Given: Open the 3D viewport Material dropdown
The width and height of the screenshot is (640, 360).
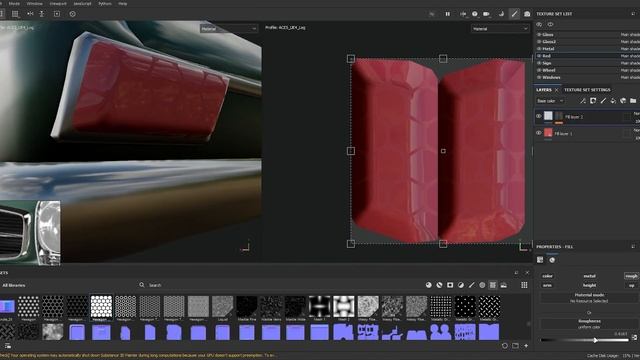Looking at the screenshot, I should click(229, 29).
